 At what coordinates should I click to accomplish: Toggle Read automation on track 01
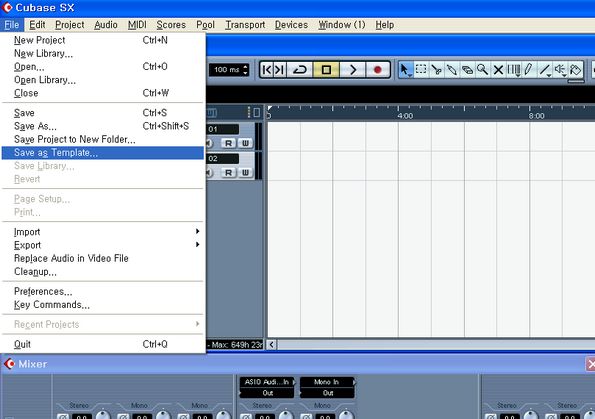pyautogui.click(x=228, y=143)
